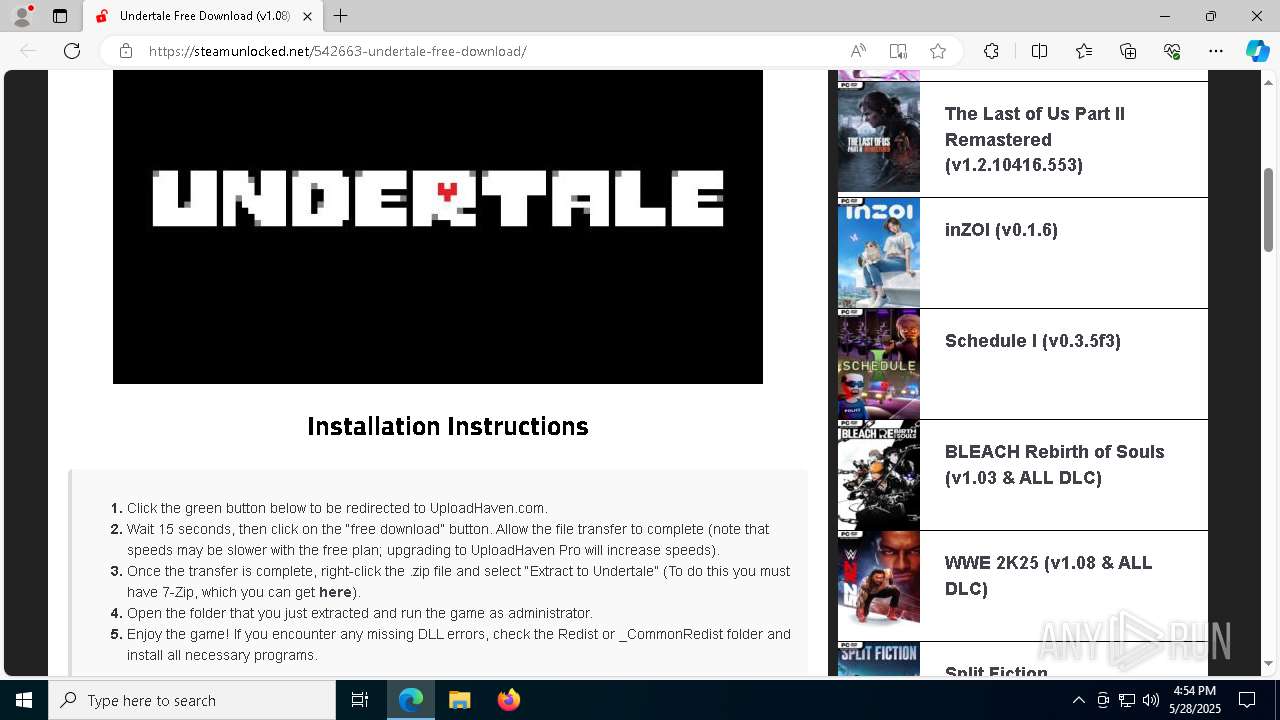The height and width of the screenshot is (720, 1280).
Task: Open File Explorer from taskbar
Action: tap(459, 700)
